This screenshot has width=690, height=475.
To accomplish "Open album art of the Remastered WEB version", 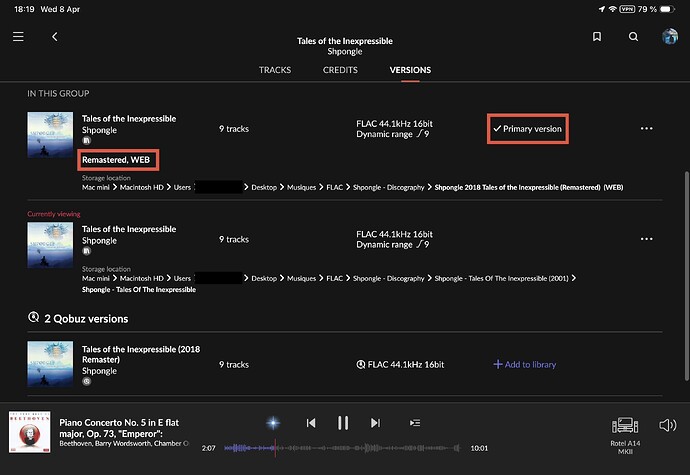I will 50,135.
